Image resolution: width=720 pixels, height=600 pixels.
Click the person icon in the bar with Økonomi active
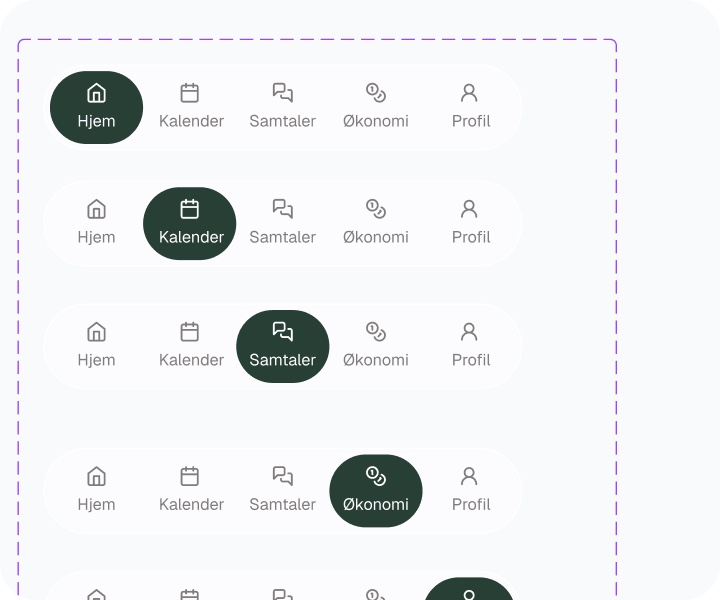469,476
